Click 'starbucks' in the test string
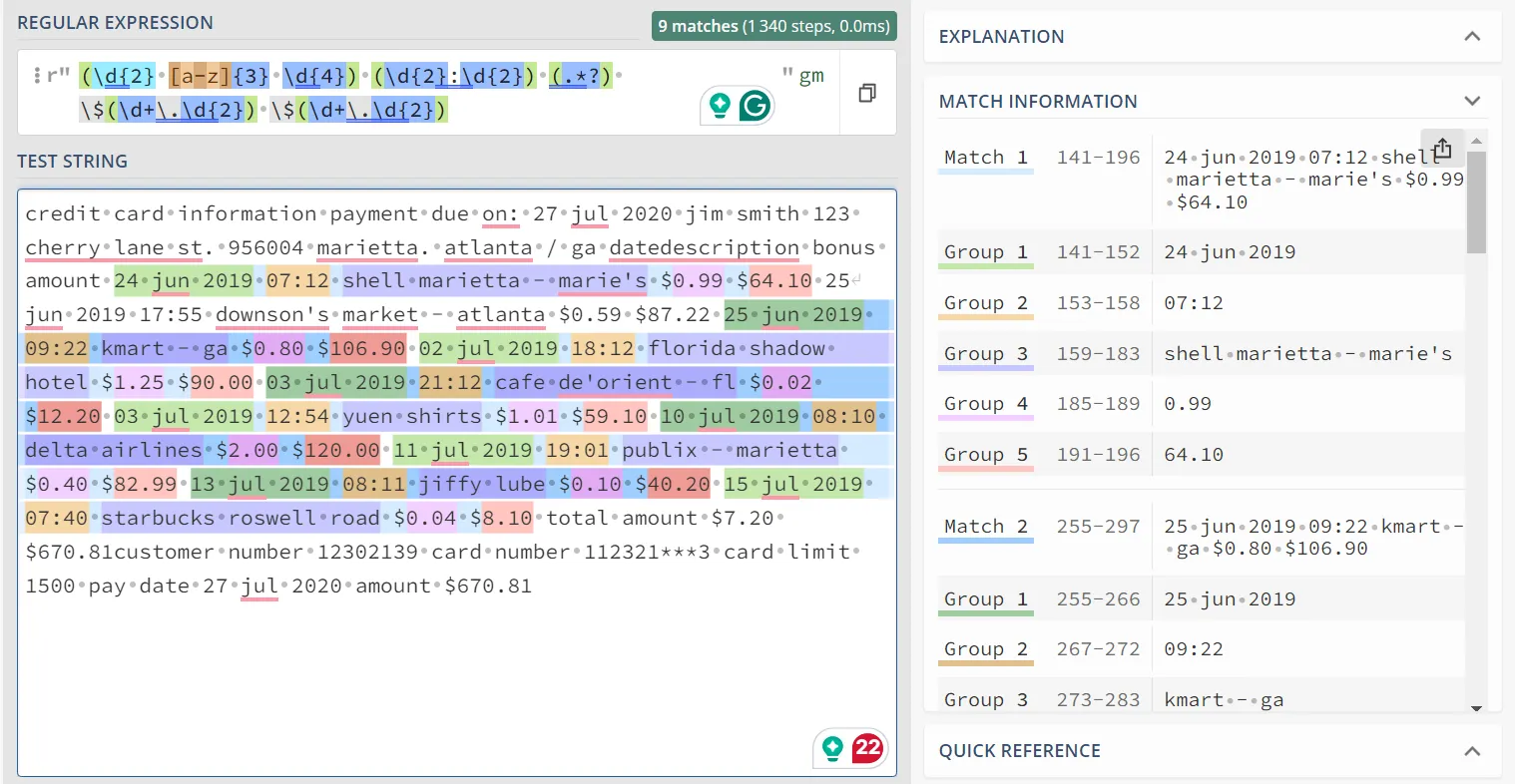 (x=159, y=519)
